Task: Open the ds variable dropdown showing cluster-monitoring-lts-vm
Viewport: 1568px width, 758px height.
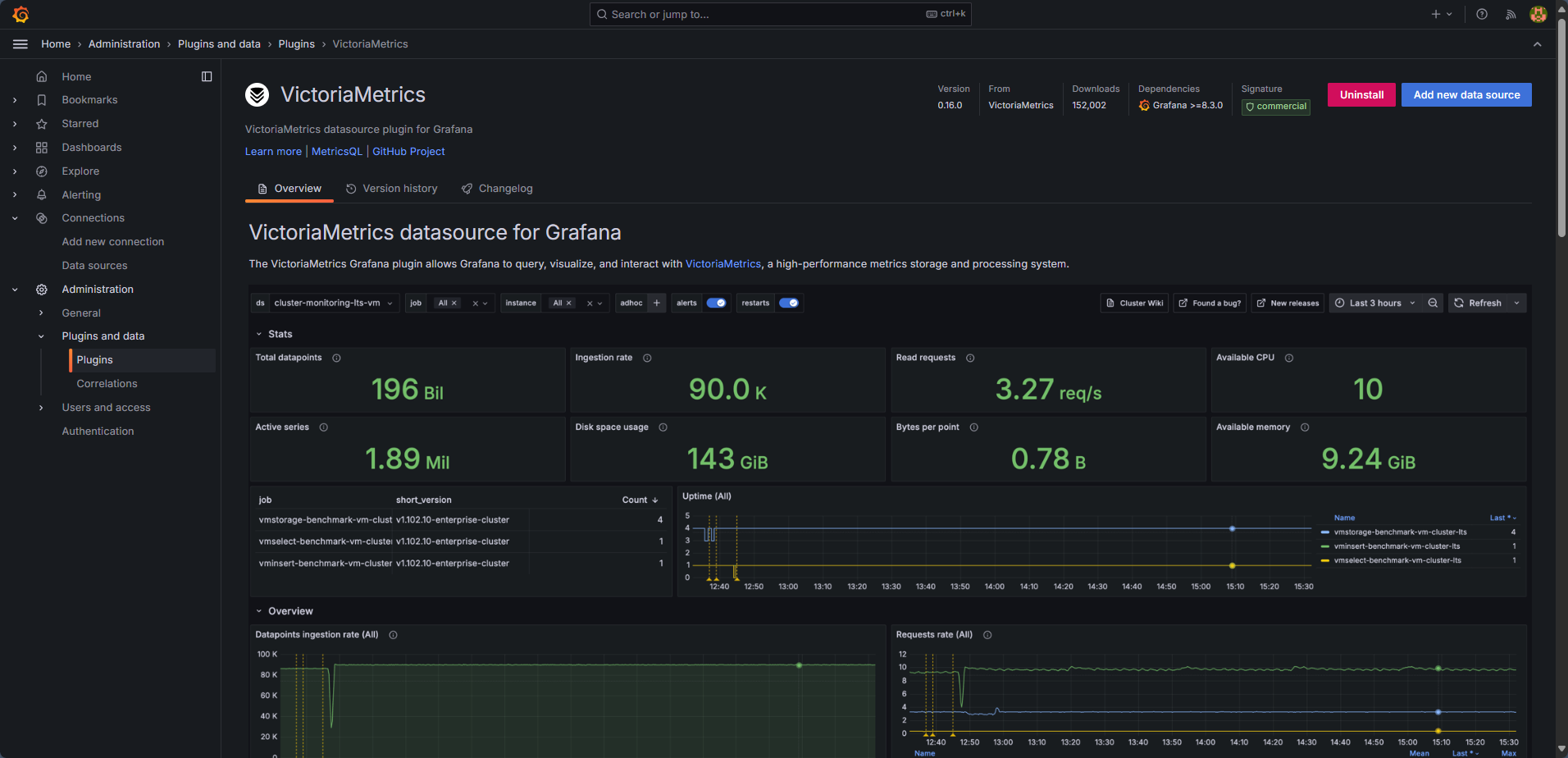Action: pos(332,303)
